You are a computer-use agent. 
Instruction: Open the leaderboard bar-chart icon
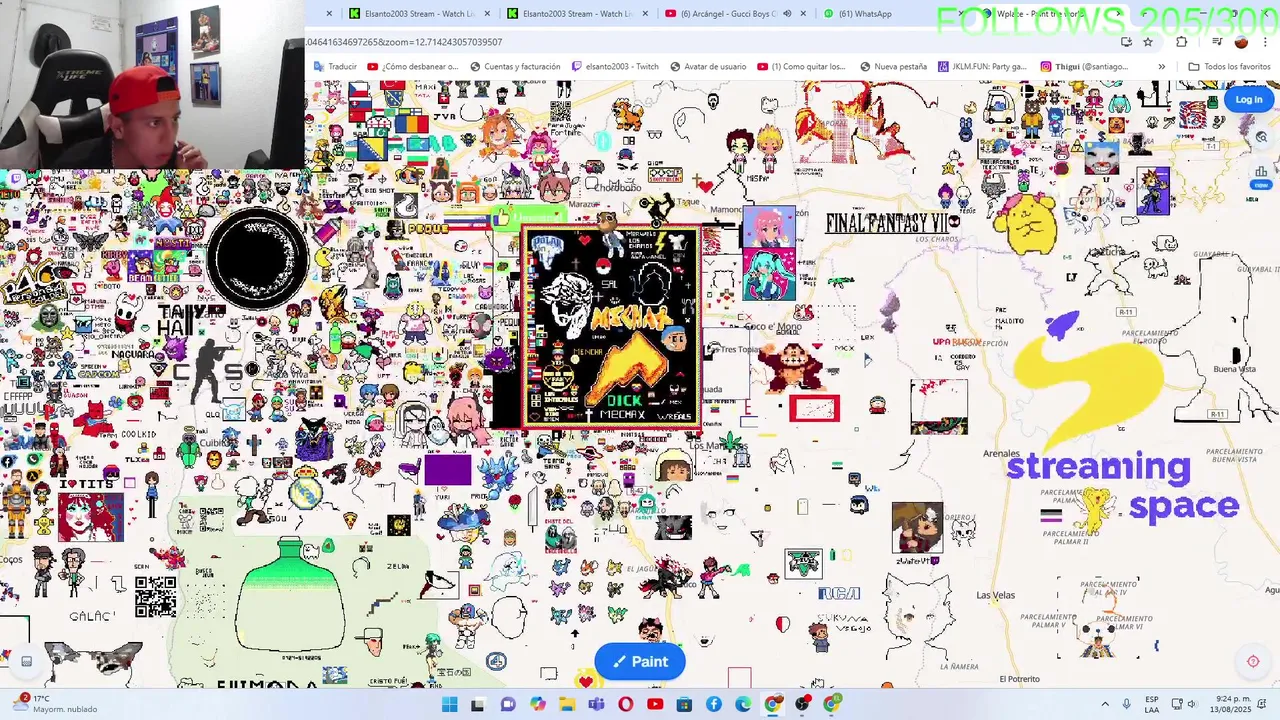(1261, 171)
